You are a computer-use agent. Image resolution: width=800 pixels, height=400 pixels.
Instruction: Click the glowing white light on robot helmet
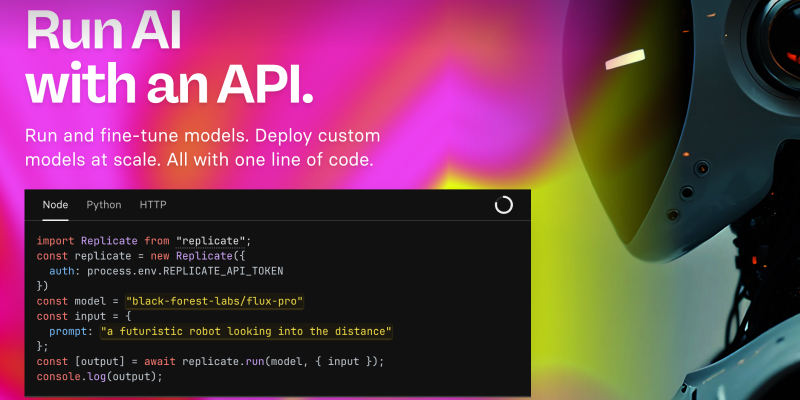(x=625, y=60)
